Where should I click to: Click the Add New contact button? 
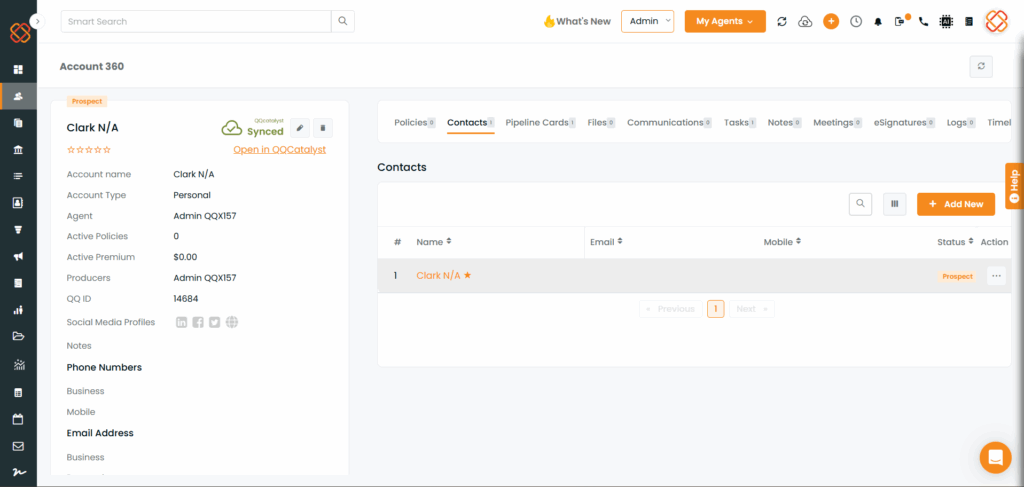click(955, 204)
